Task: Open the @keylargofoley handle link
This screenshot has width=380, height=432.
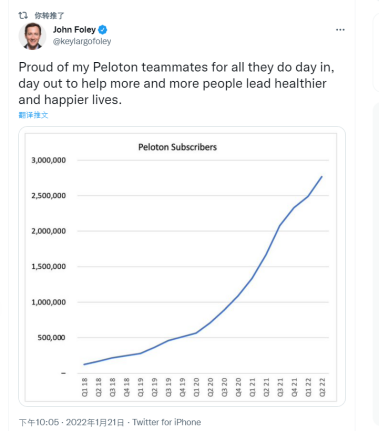Action: pyautogui.click(x=82, y=41)
